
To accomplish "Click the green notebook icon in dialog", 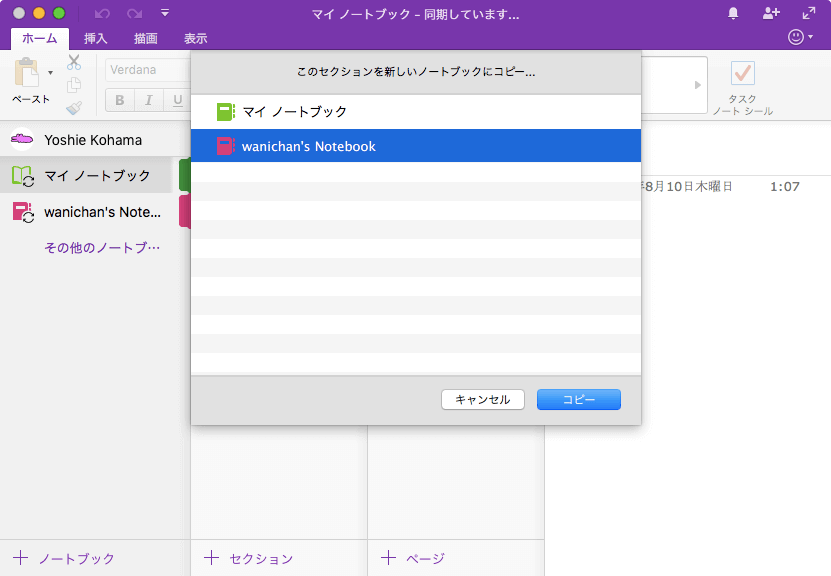I will (x=226, y=112).
